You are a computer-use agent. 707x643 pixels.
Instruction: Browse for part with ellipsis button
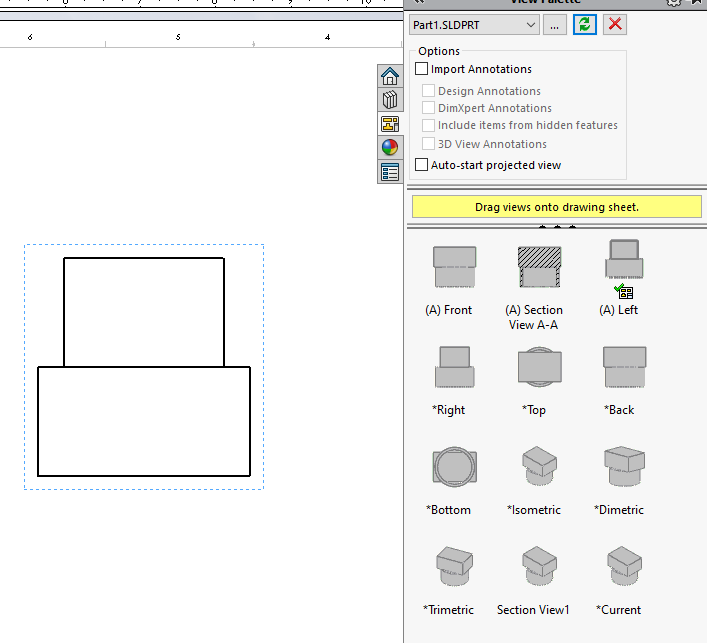555,24
